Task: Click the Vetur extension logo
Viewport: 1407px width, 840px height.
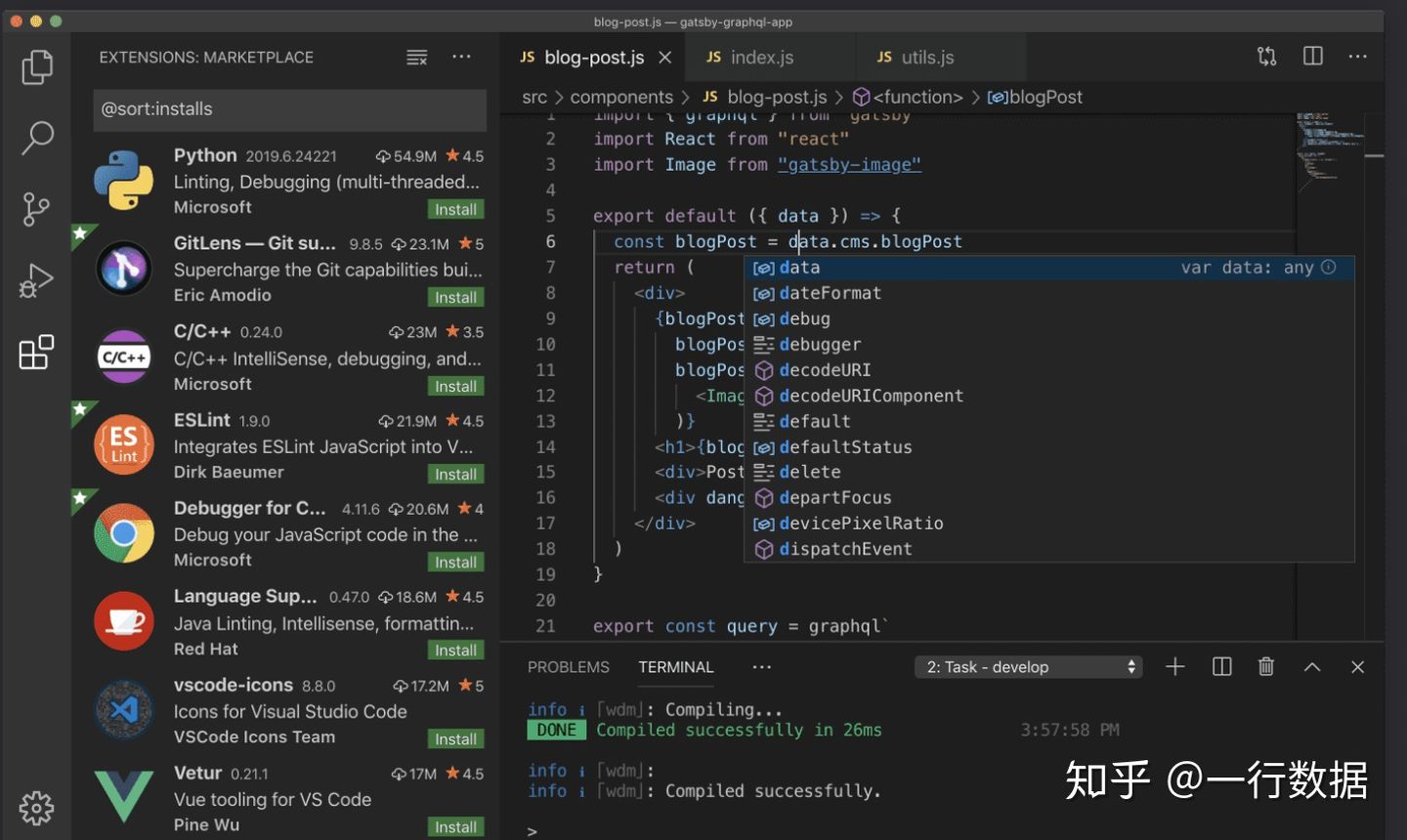Action: pos(124,797)
